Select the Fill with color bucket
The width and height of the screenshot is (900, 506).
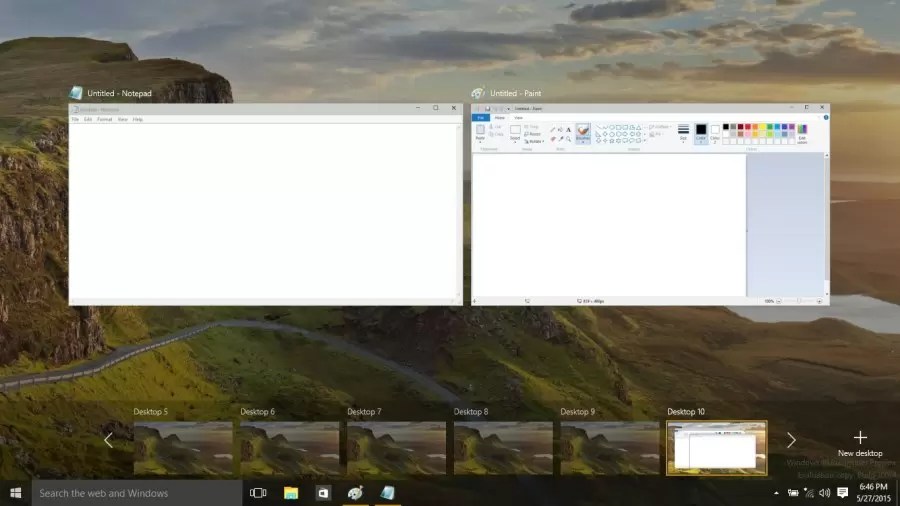point(560,130)
